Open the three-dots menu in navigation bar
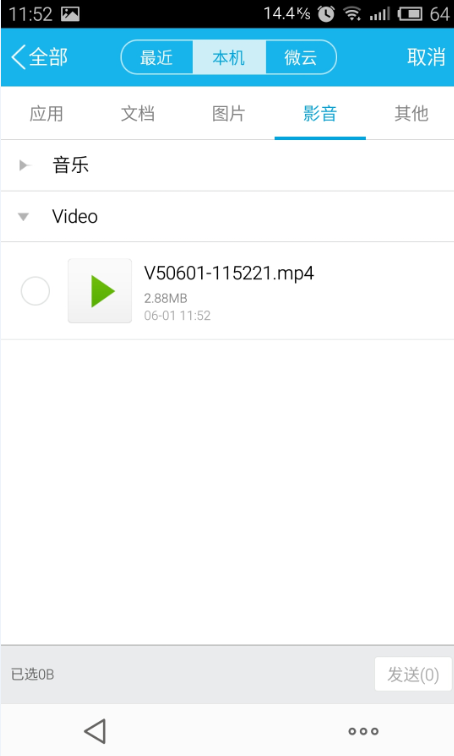Viewport: 454px width, 756px height. click(x=363, y=731)
